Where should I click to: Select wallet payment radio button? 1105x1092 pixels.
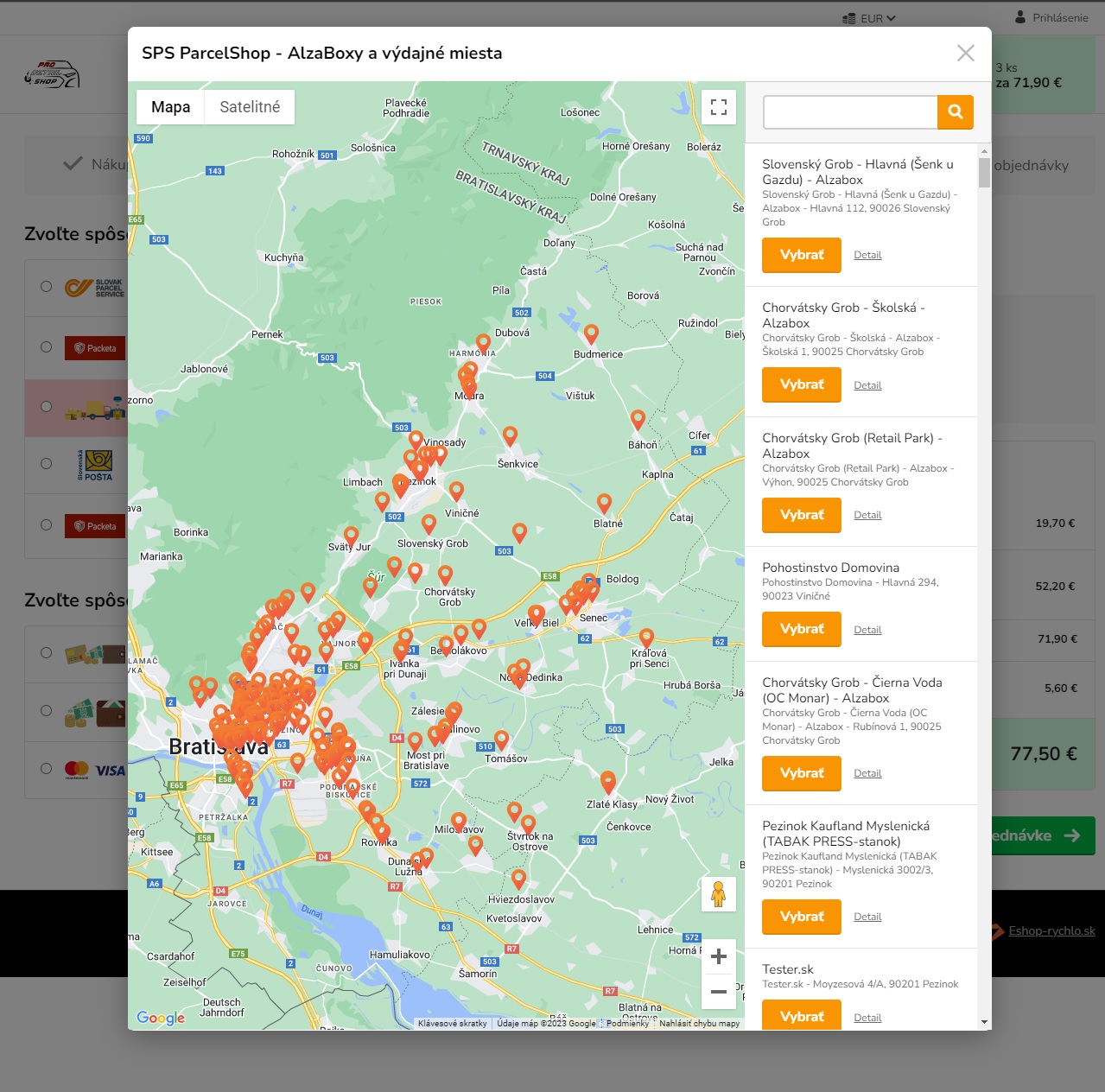pos(46,710)
